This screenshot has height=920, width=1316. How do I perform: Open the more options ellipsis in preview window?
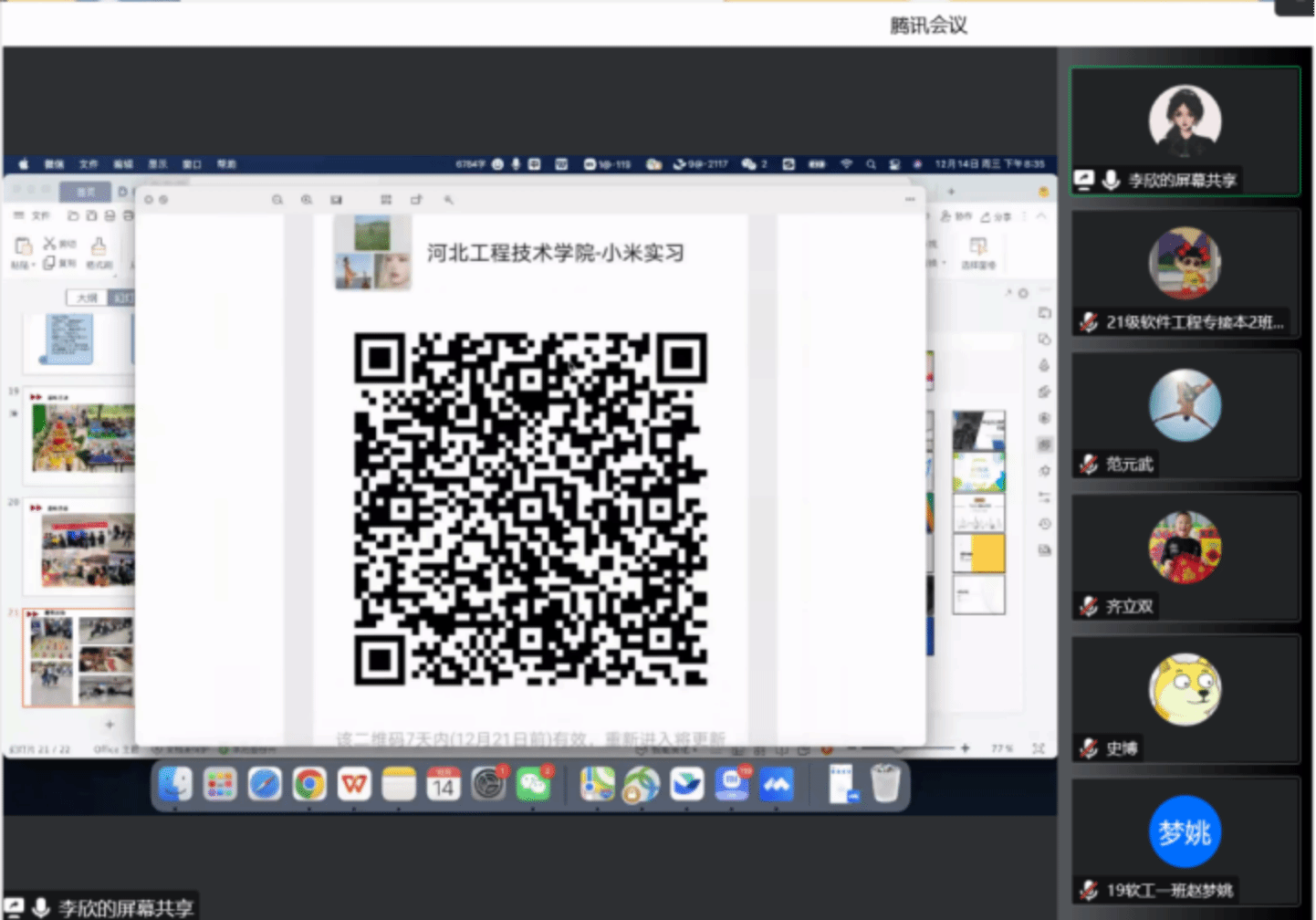coord(909,199)
